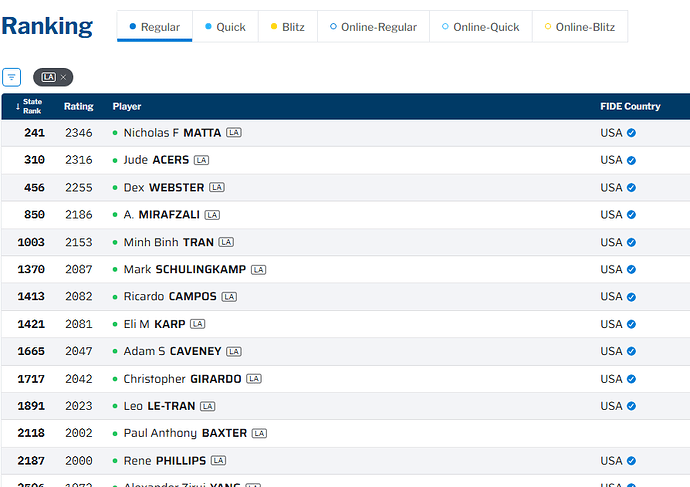This screenshot has width=690, height=487.
Task: Open Mark SCHULINGKAMP player profile
Action: coord(185,269)
